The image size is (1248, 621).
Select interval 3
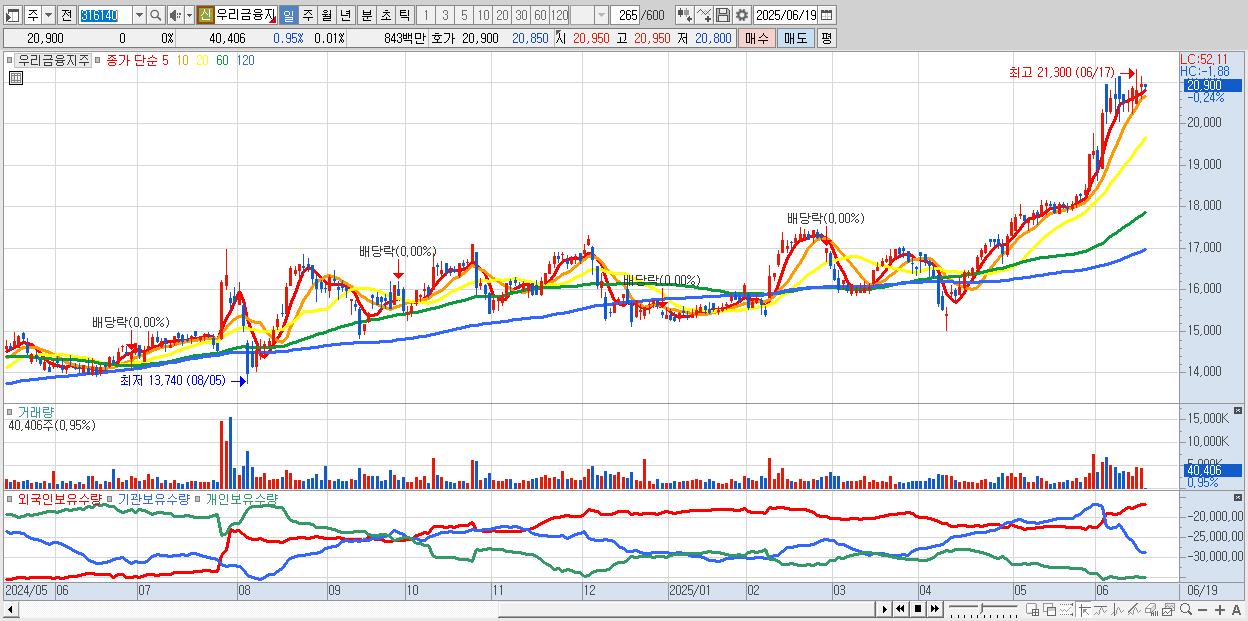point(445,15)
